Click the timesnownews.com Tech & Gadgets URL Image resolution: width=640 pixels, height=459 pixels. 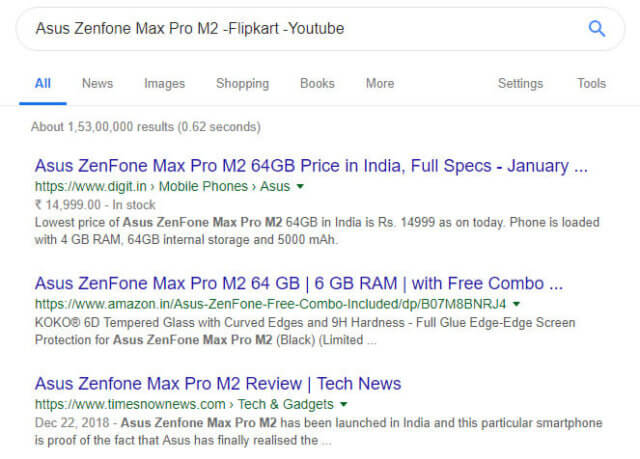pyautogui.click(x=184, y=404)
